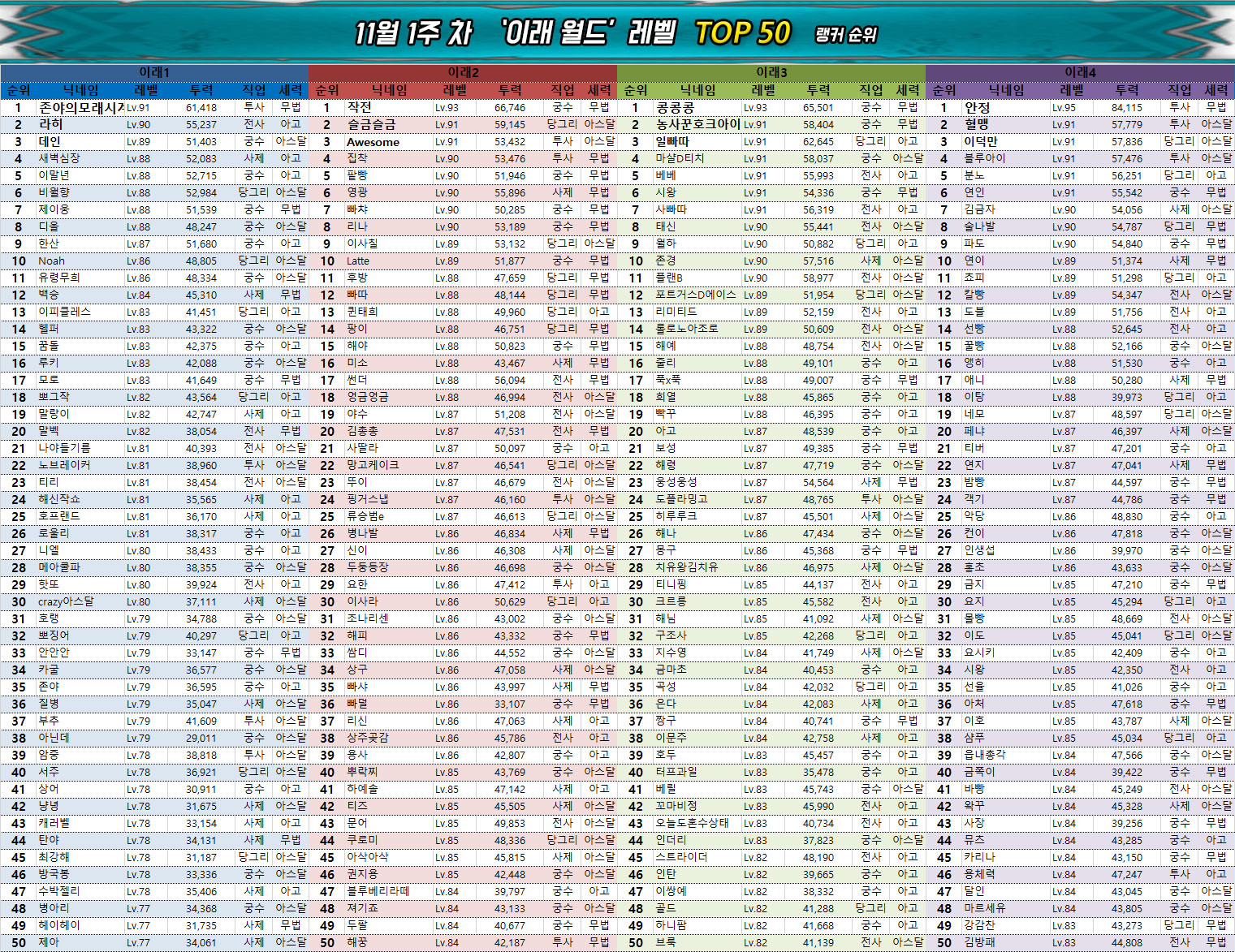Click the TOP 50 yellow title text
The height and width of the screenshot is (952, 1235).
click(x=742, y=32)
